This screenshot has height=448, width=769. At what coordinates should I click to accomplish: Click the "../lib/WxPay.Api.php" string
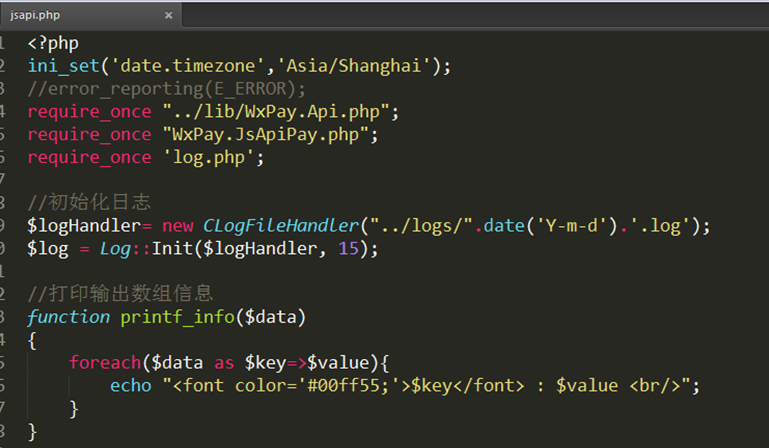pyautogui.click(x=276, y=112)
